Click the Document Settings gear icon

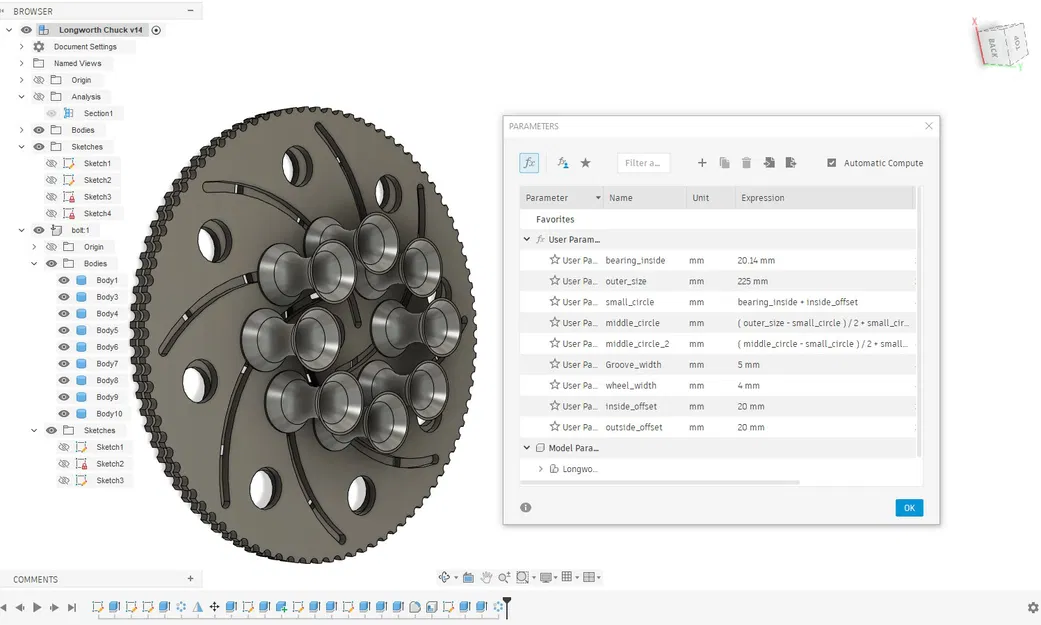[39, 46]
